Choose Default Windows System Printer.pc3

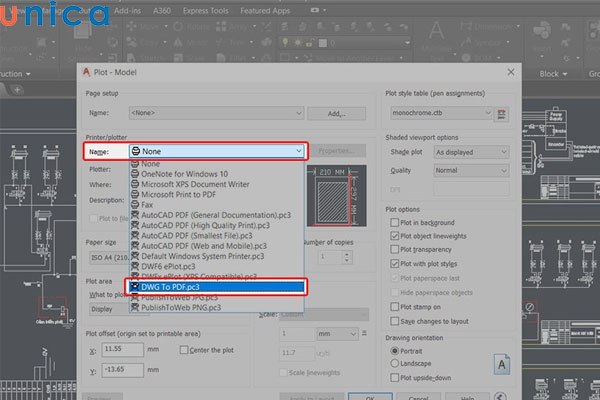tap(217, 256)
